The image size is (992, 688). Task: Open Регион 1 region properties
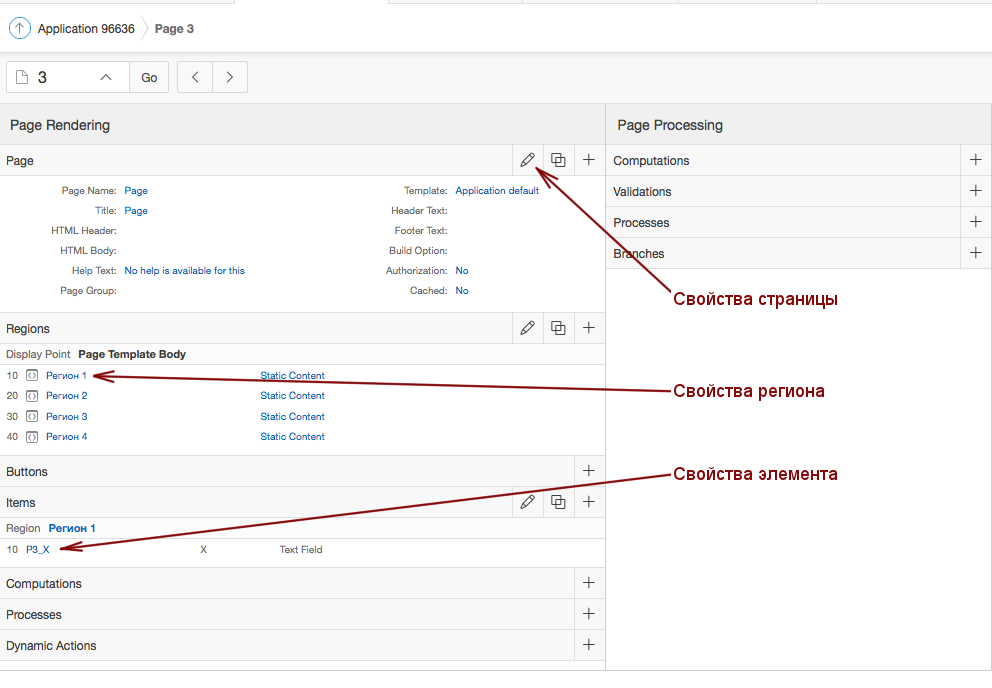(66, 376)
